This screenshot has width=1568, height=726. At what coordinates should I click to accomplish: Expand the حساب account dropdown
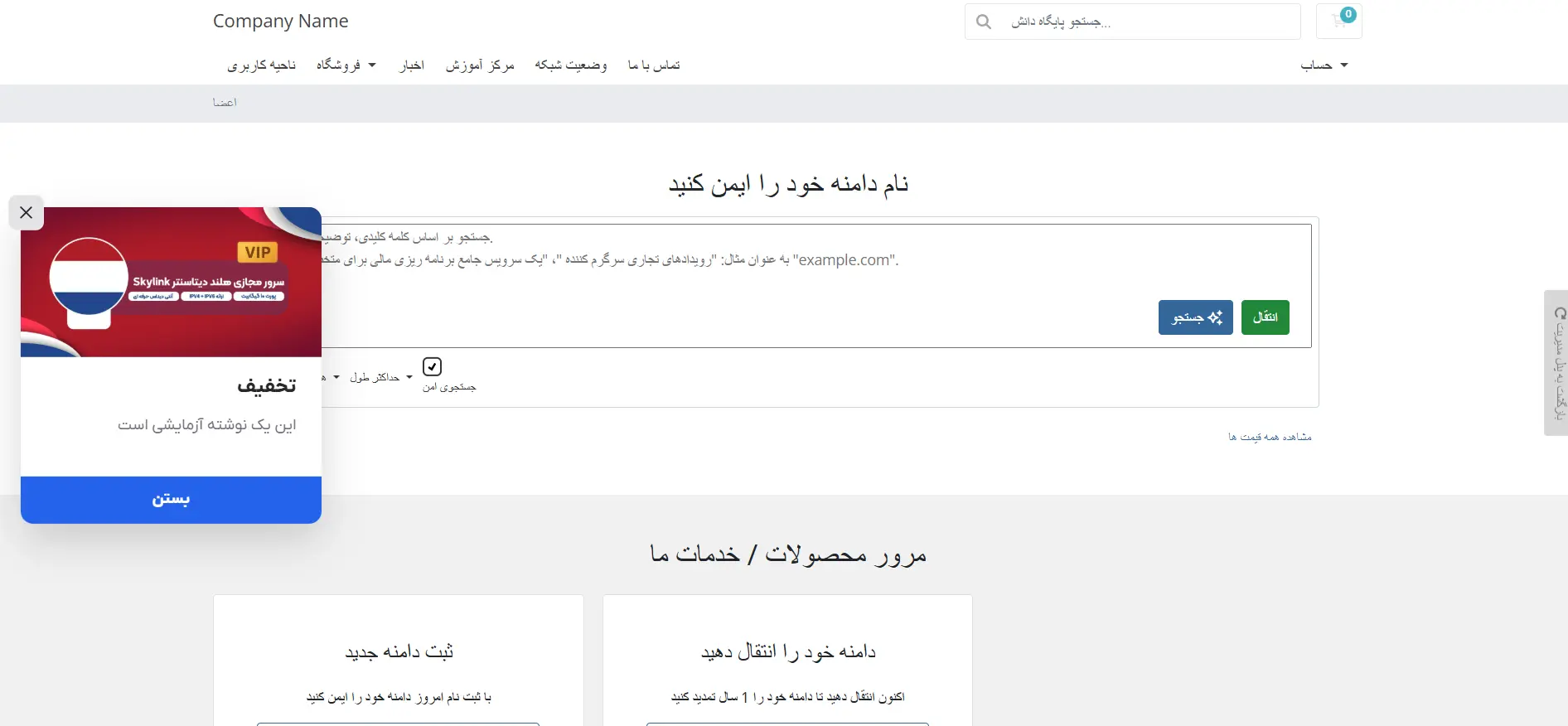[x=1324, y=65]
